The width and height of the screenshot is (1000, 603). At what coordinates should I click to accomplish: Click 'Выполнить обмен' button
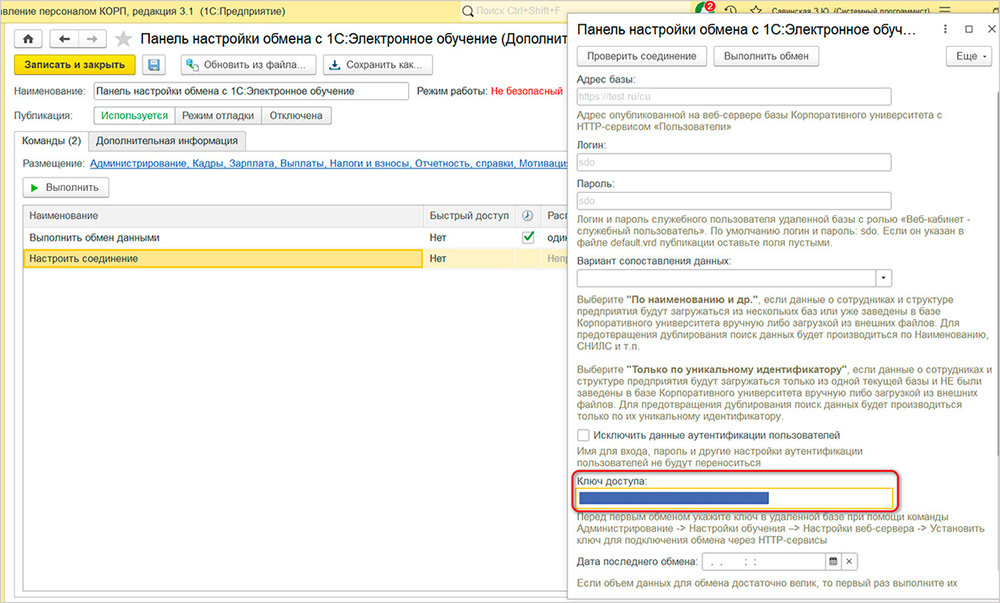tap(766, 56)
